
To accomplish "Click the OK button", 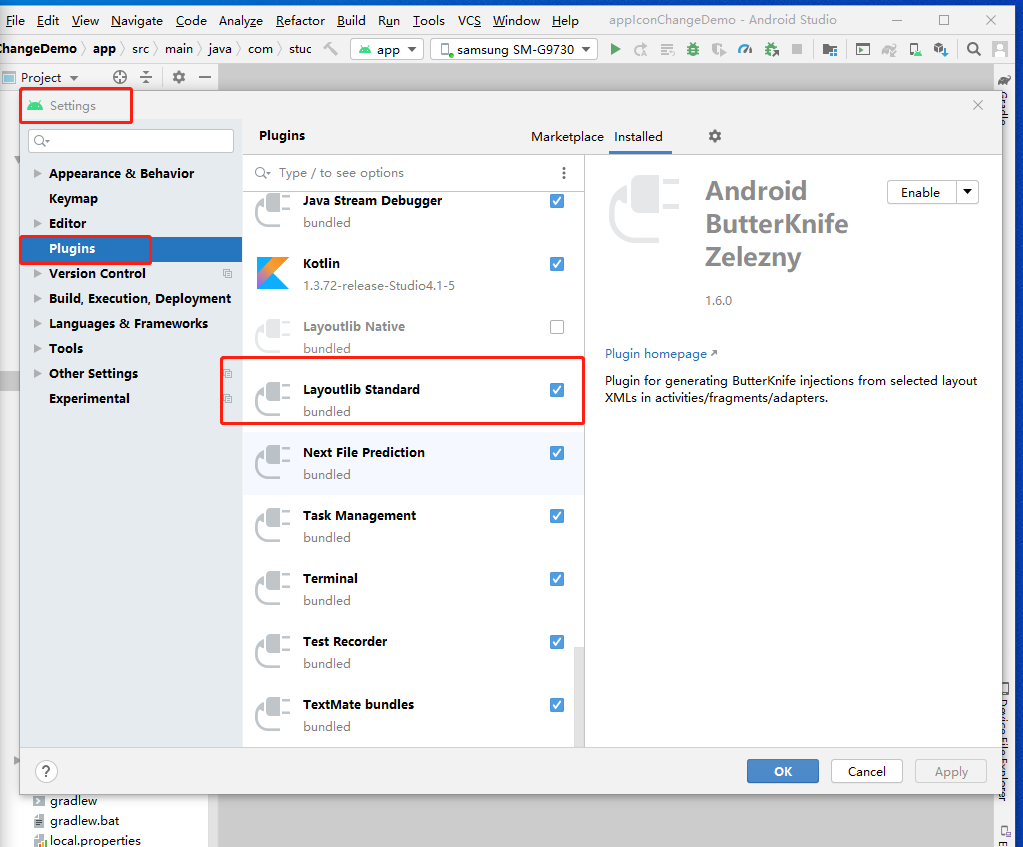I will pyautogui.click(x=783, y=771).
